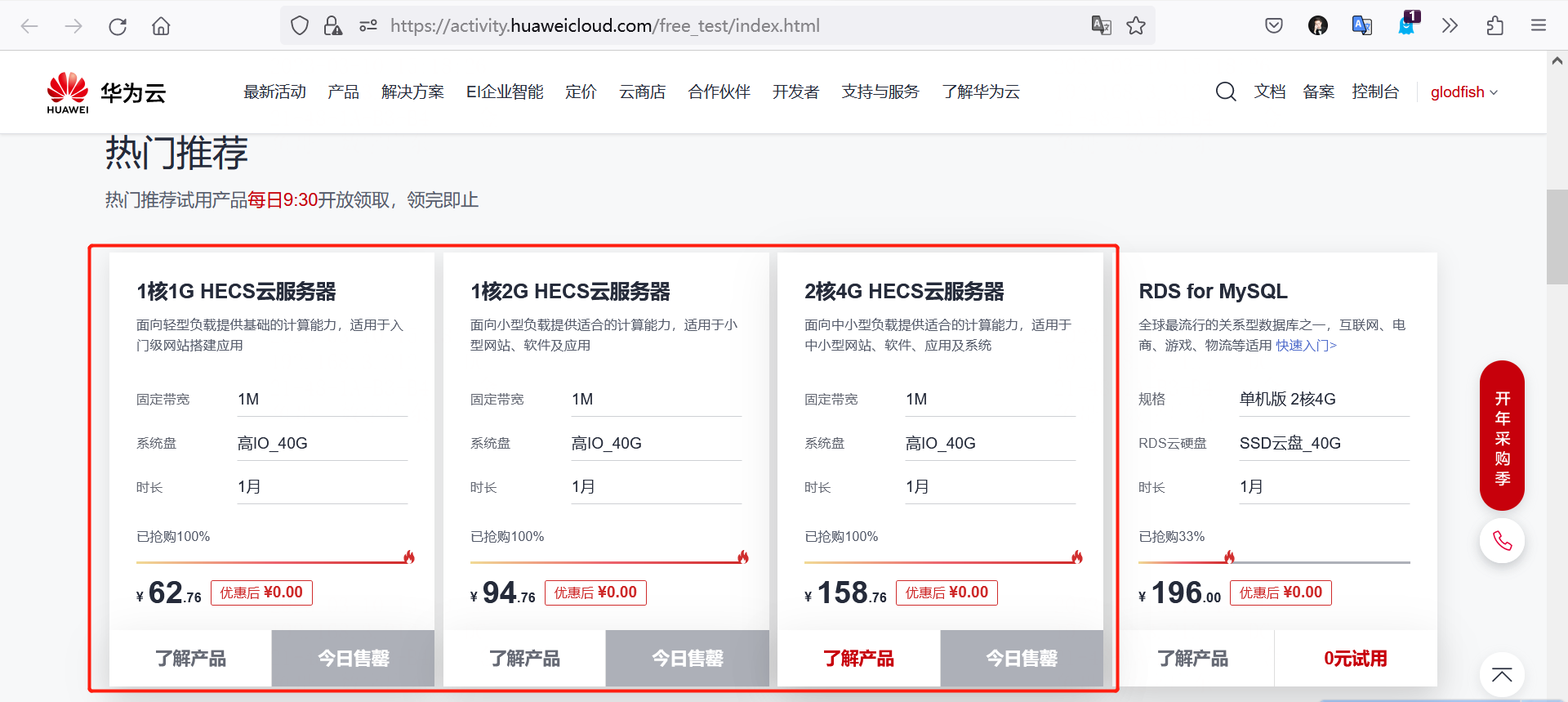This screenshot has width=1568, height=702.
Task: Expand the glodfish account dropdown
Action: pyautogui.click(x=1463, y=92)
